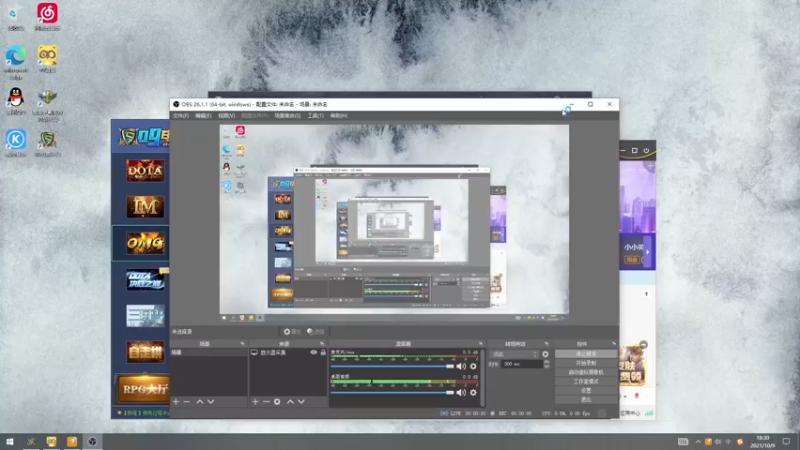Viewport: 800px width, 450px height.
Task: Click the taskbar clock showing 18:30
Action: [762, 442]
